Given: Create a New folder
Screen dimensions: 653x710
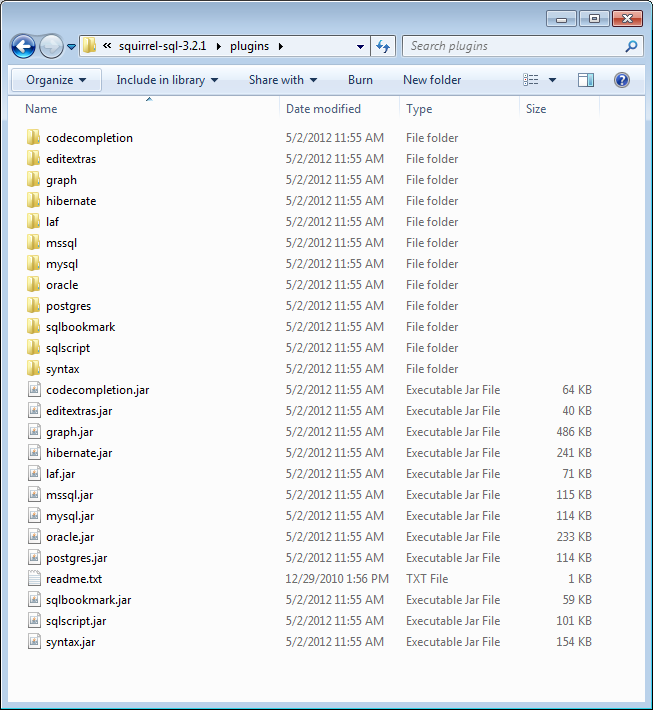Looking at the screenshot, I should pyautogui.click(x=432, y=80).
